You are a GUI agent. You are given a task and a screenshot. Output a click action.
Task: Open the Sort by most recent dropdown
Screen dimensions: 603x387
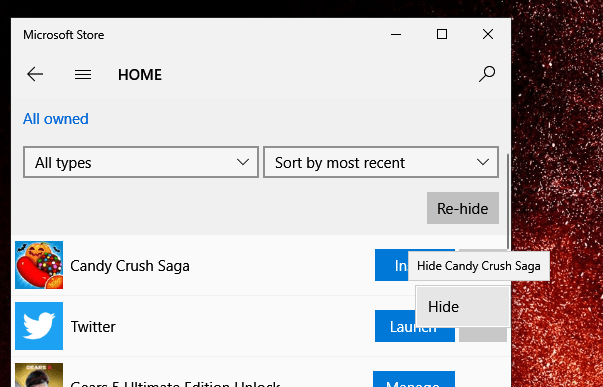[x=381, y=162]
